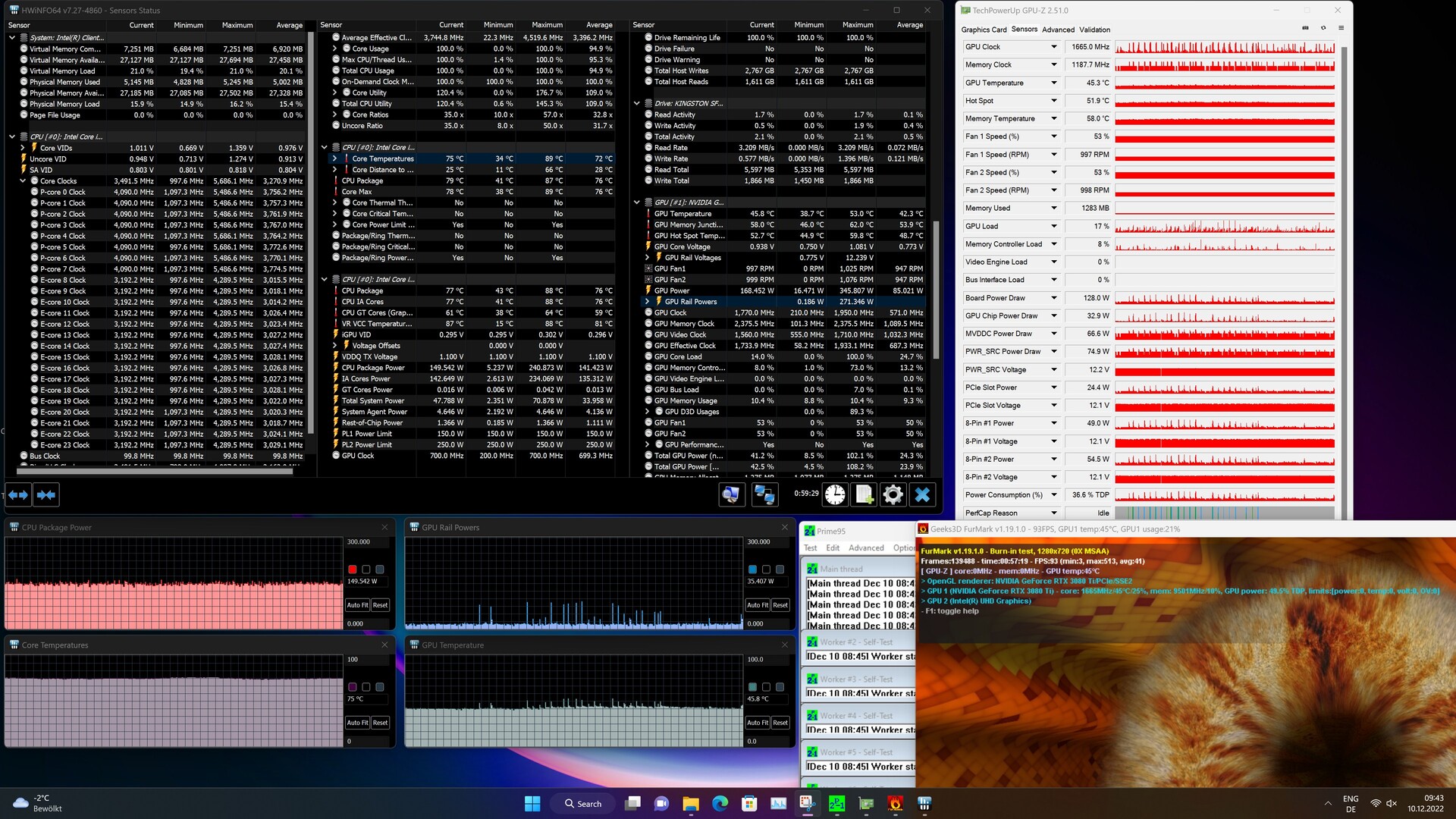Click Reset in Core Temperatures graph

click(x=380, y=723)
